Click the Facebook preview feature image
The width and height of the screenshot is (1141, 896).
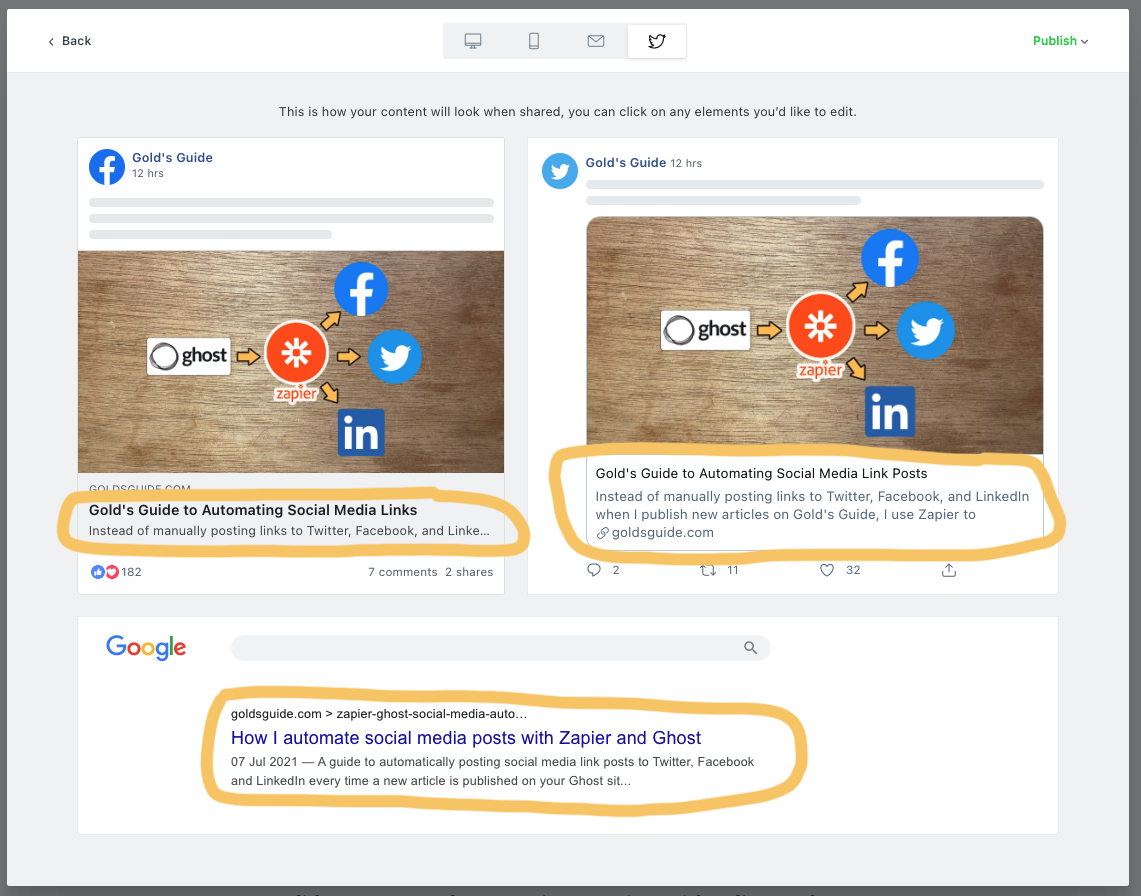tap(291, 362)
